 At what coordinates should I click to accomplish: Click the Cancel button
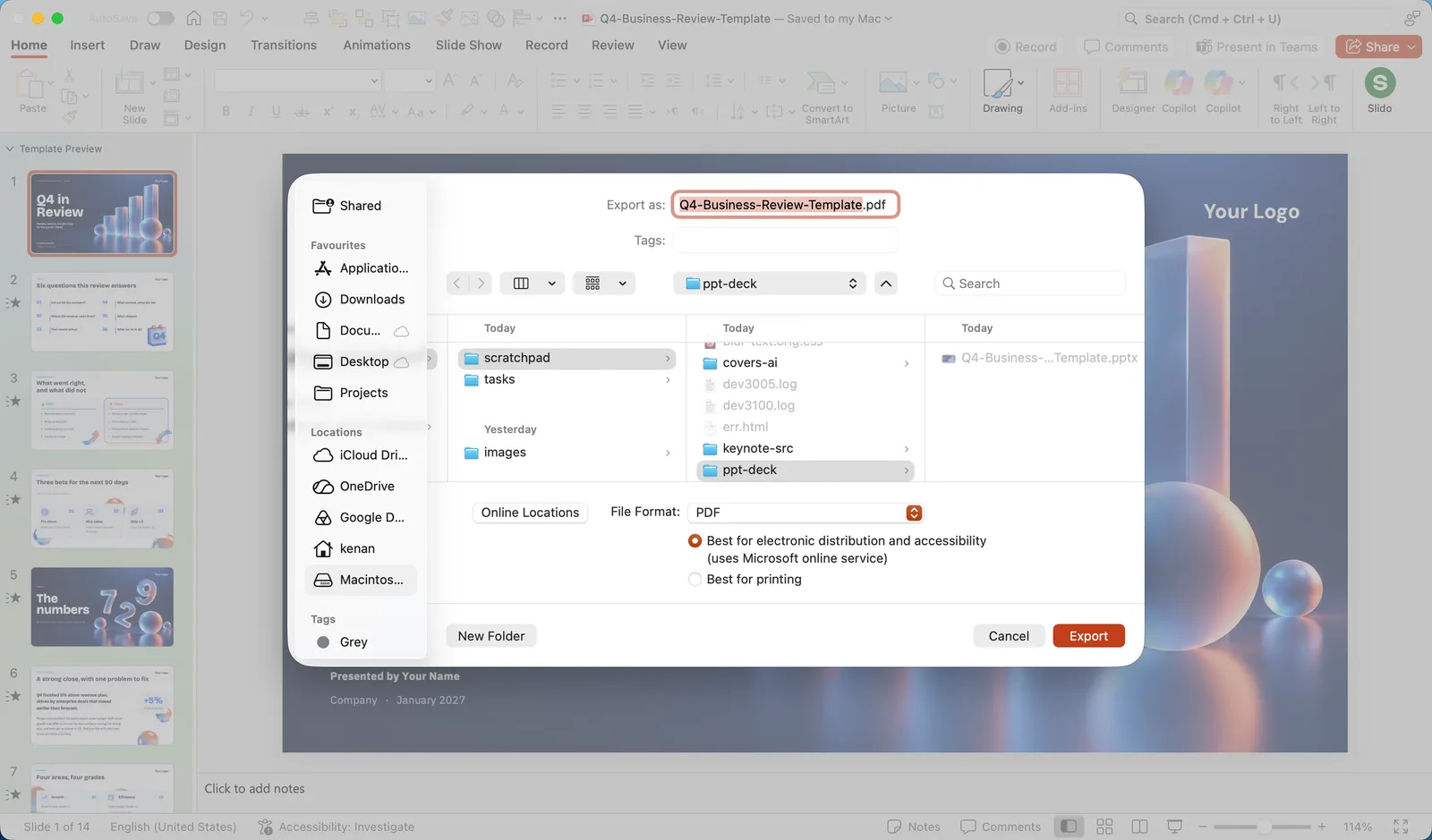click(x=1009, y=636)
